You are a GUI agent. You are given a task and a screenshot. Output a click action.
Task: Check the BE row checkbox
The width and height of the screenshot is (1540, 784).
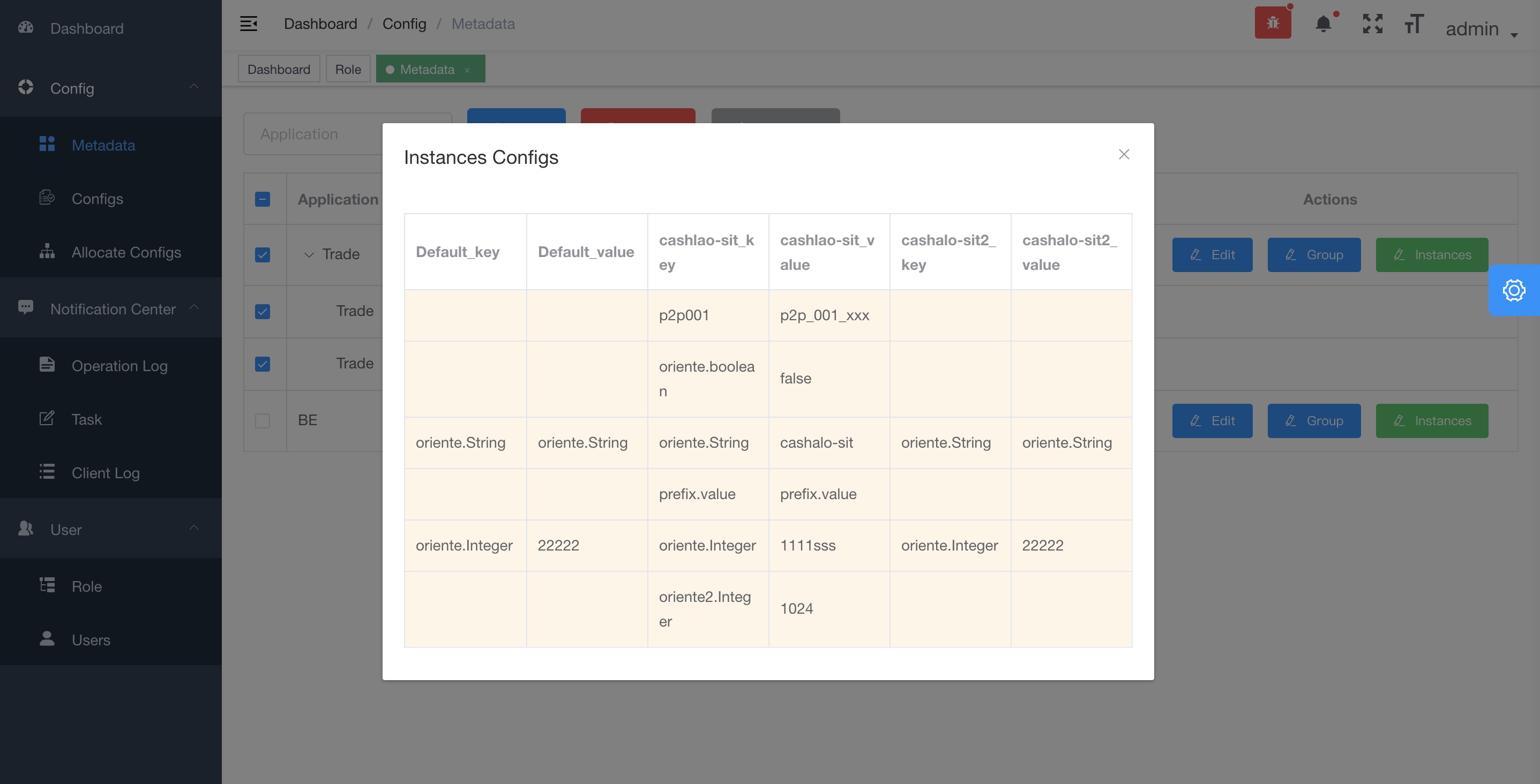pos(263,420)
